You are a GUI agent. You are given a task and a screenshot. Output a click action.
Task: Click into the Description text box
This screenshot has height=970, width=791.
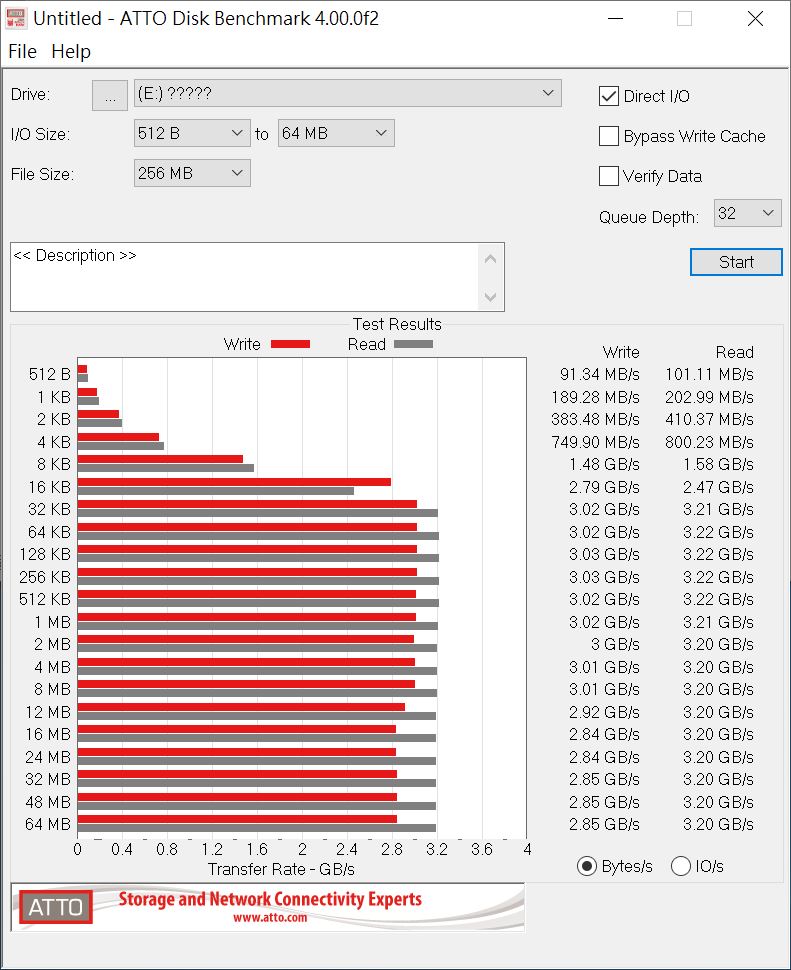(245, 277)
